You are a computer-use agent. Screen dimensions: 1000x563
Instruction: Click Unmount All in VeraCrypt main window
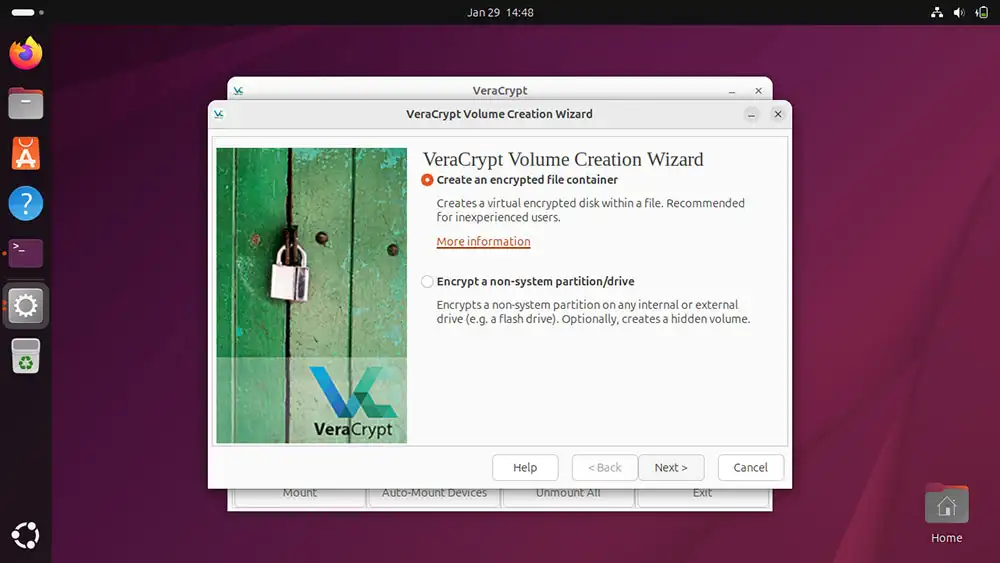[x=568, y=497]
